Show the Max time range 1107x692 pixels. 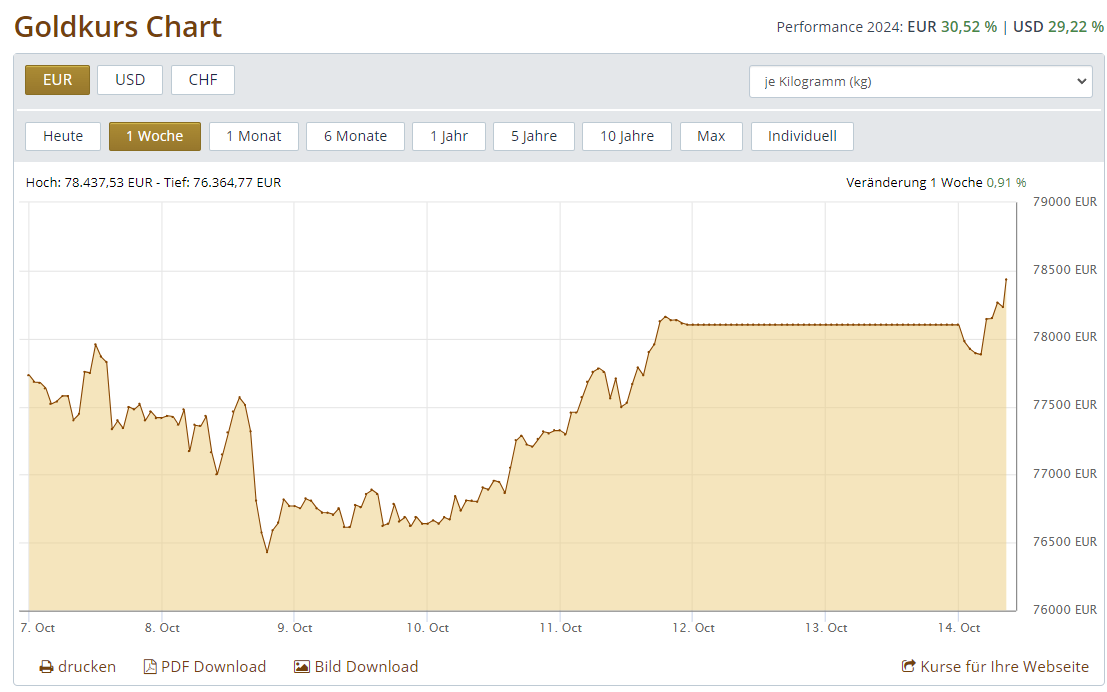click(x=711, y=136)
